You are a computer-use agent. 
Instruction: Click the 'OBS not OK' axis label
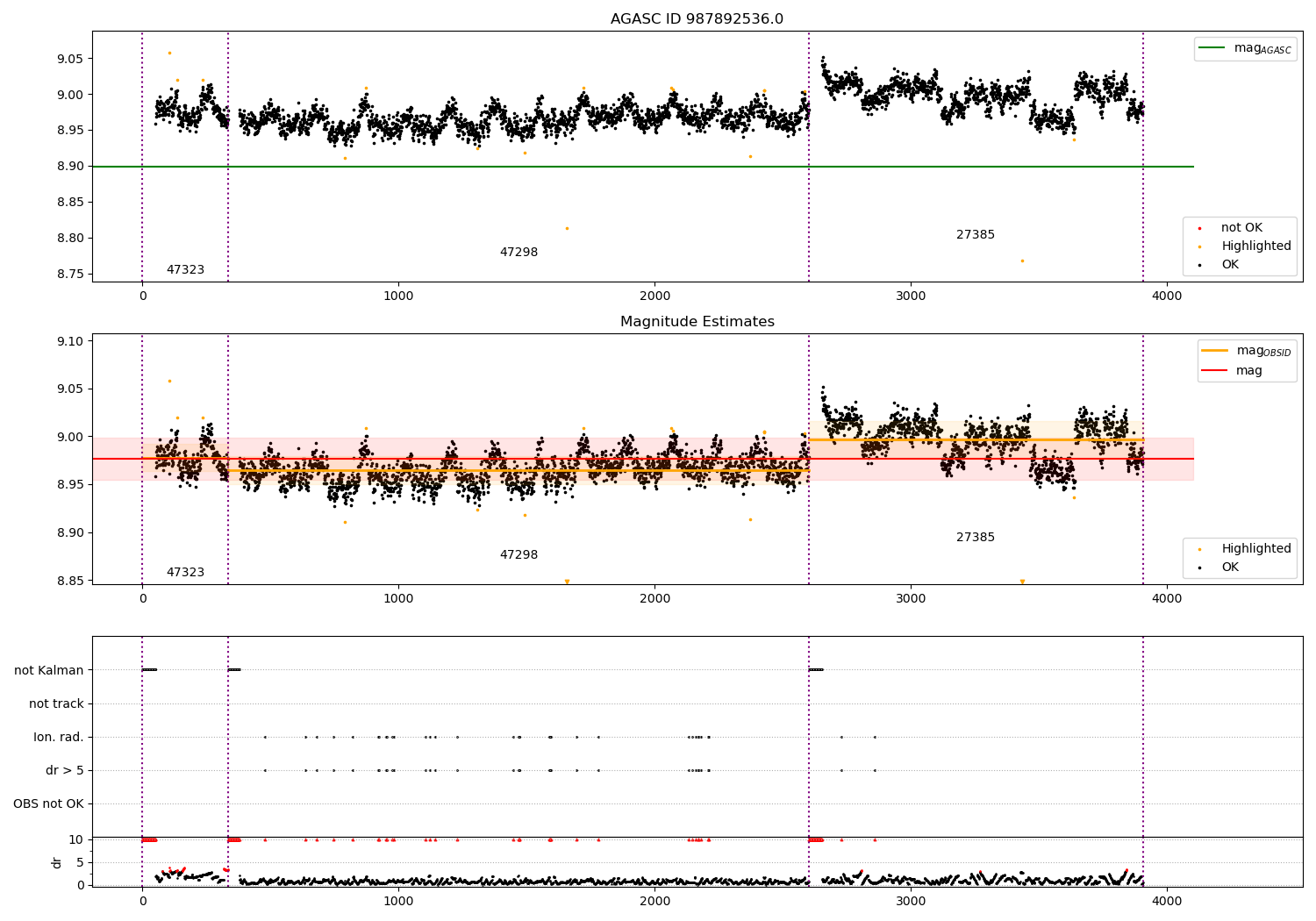pyautogui.click(x=48, y=803)
